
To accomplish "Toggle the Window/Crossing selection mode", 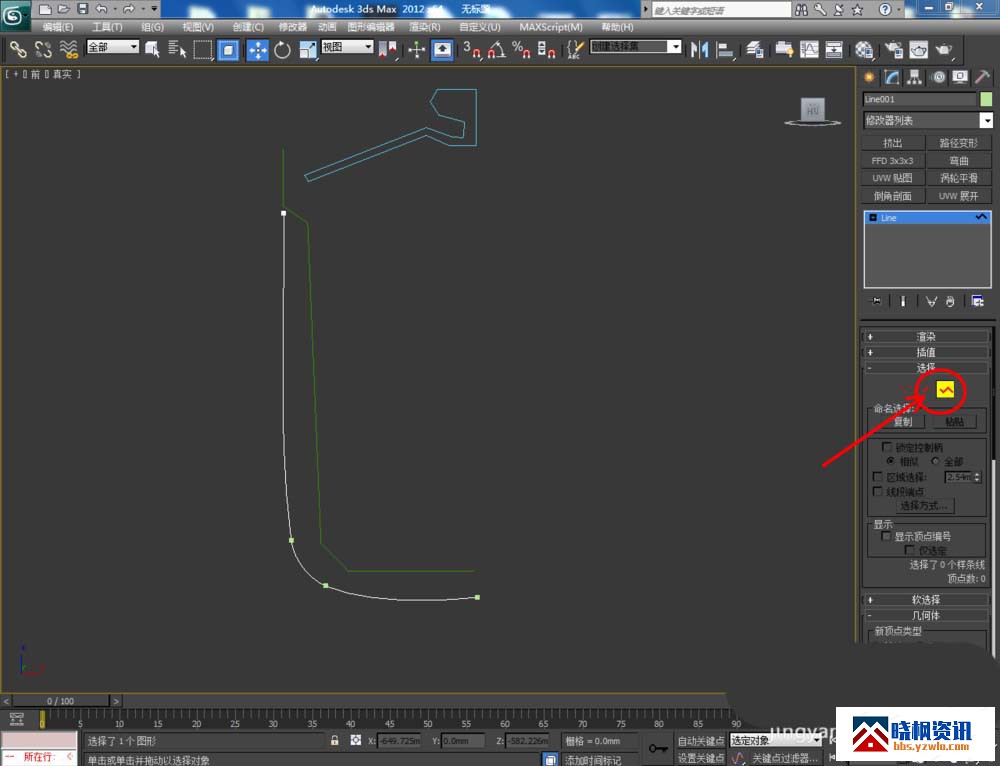I will click(x=228, y=50).
